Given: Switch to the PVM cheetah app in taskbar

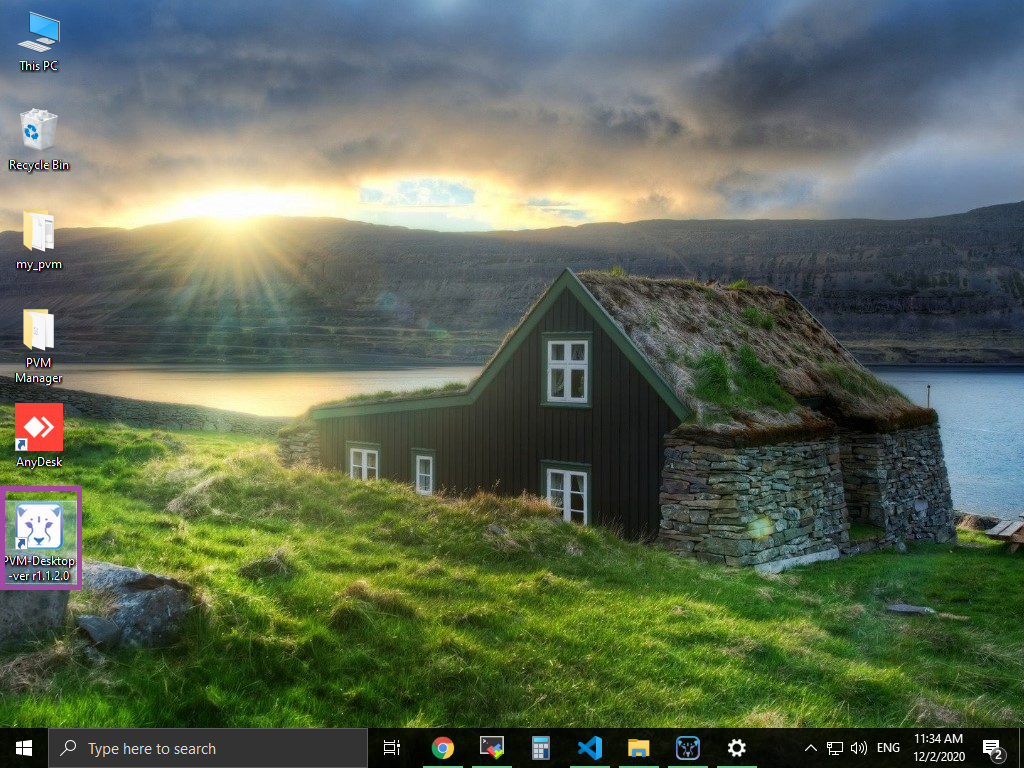Looking at the screenshot, I should (x=688, y=748).
